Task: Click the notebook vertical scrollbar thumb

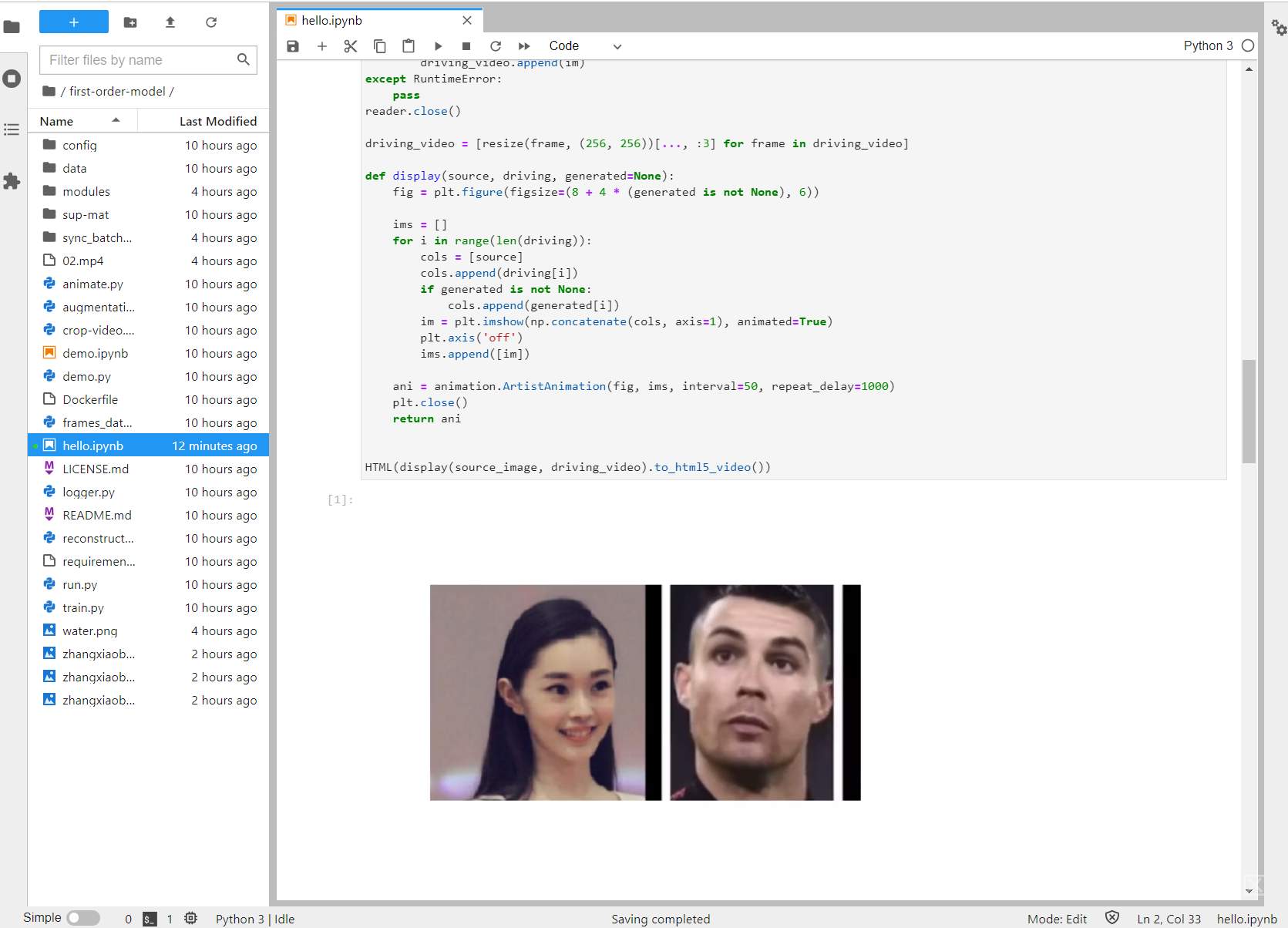Action: 1249,411
